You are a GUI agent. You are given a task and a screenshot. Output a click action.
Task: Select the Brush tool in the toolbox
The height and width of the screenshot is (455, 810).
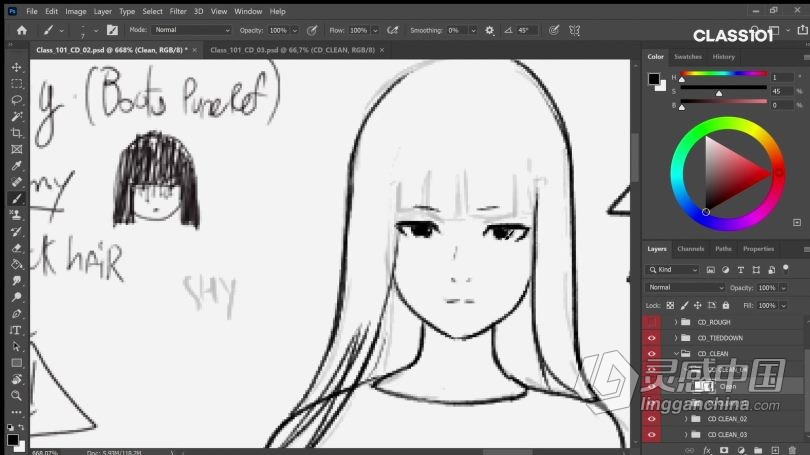pyautogui.click(x=17, y=199)
